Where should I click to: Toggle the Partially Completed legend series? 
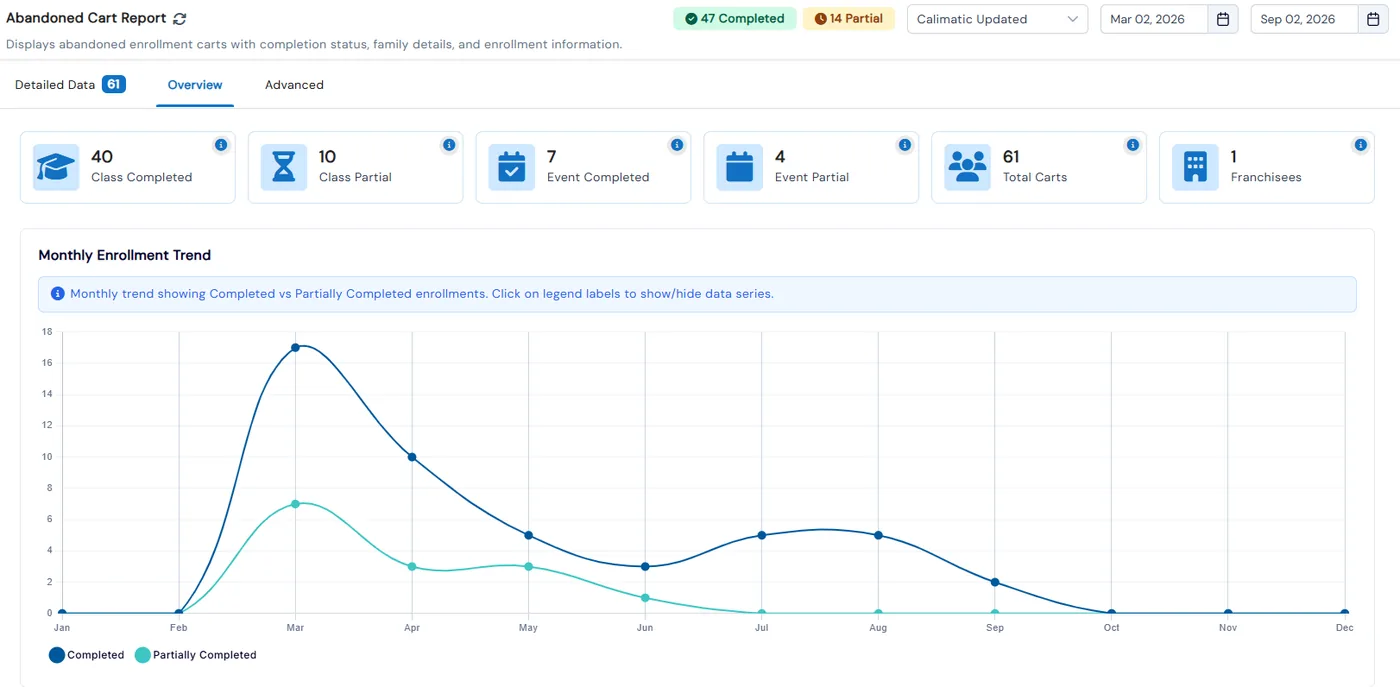[196, 655]
